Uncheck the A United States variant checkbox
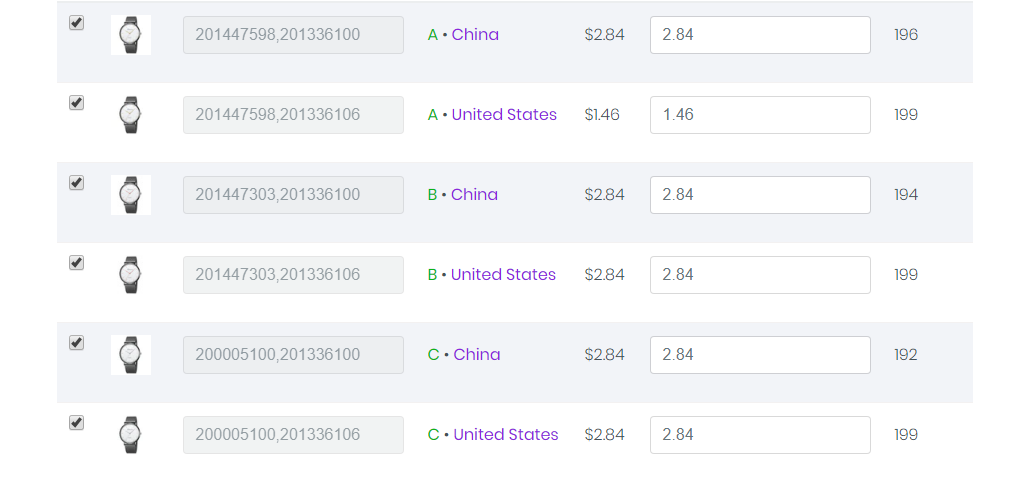1033x481 pixels. pos(76,103)
